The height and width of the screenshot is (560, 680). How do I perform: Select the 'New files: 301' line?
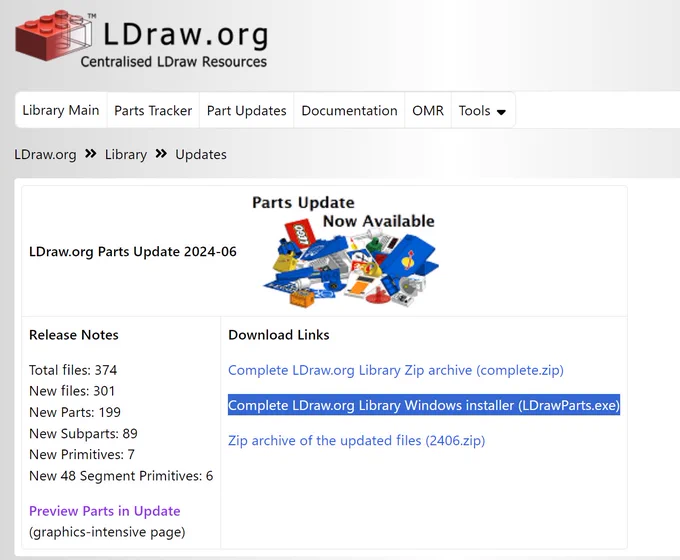tap(72, 391)
